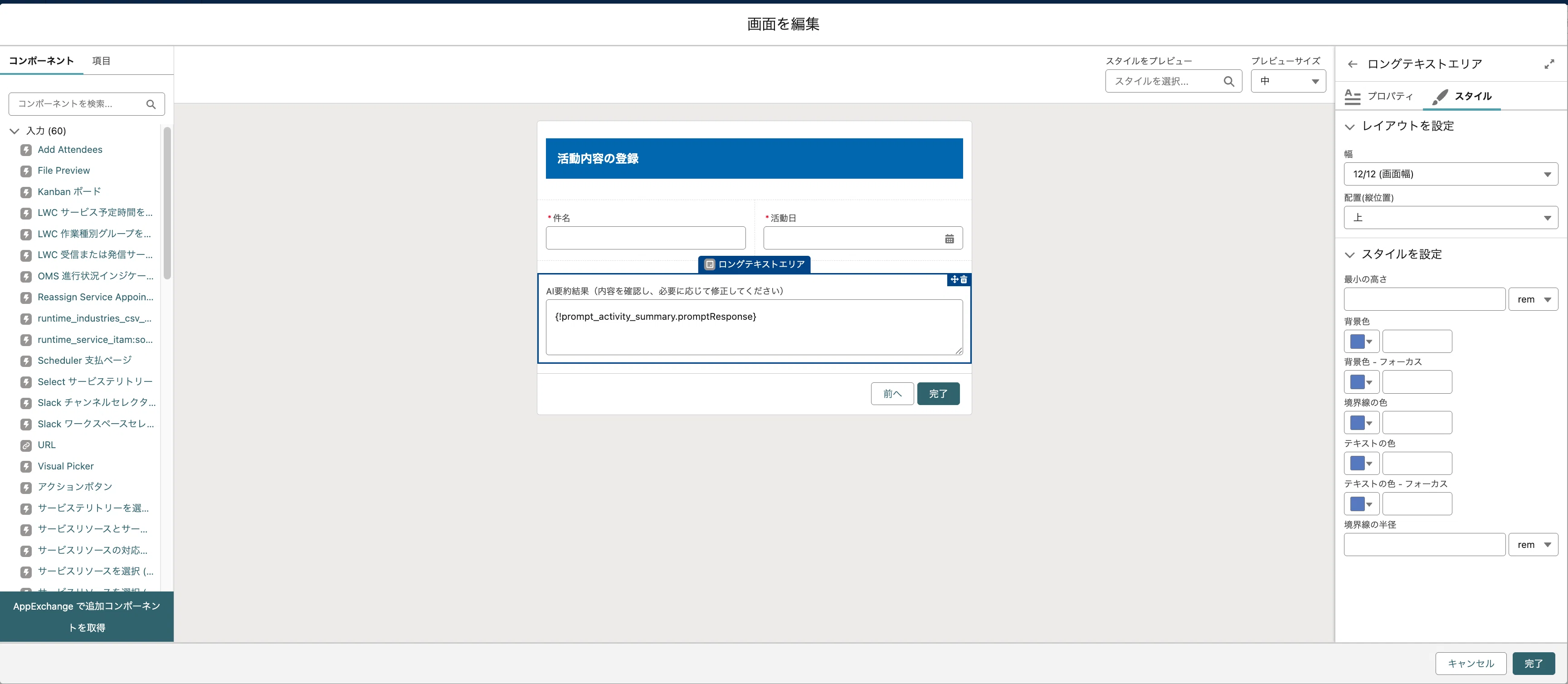Viewport: 1568px width, 684px height.
Task: Click the 背景色 hex value field
Action: tap(1417, 341)
